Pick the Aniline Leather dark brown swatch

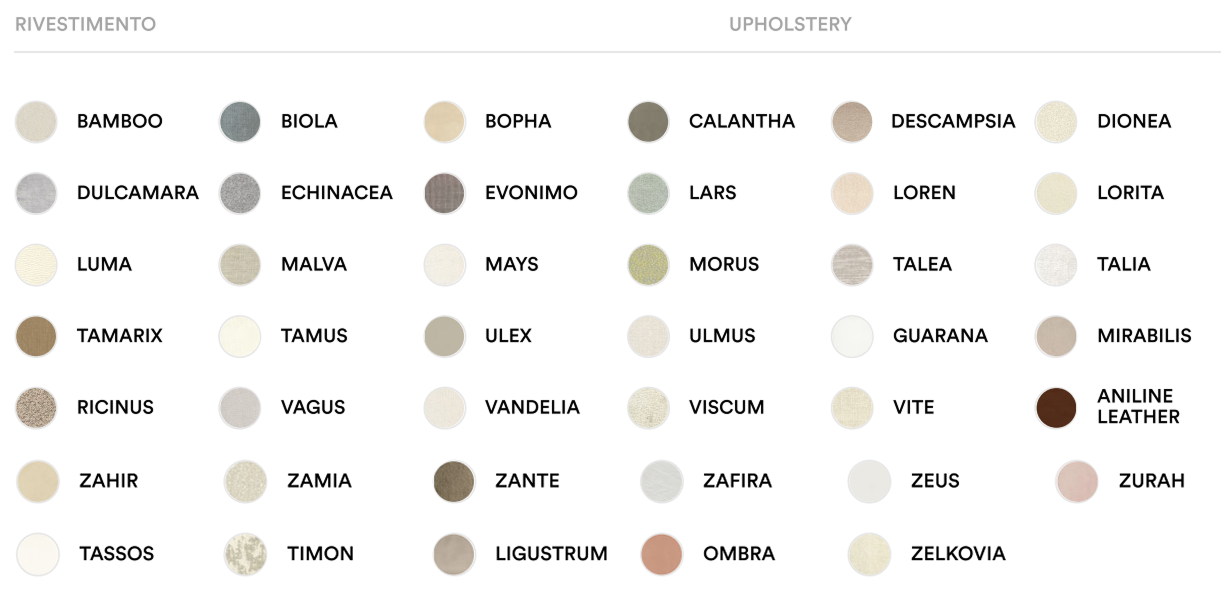(x=1056, y=408)
